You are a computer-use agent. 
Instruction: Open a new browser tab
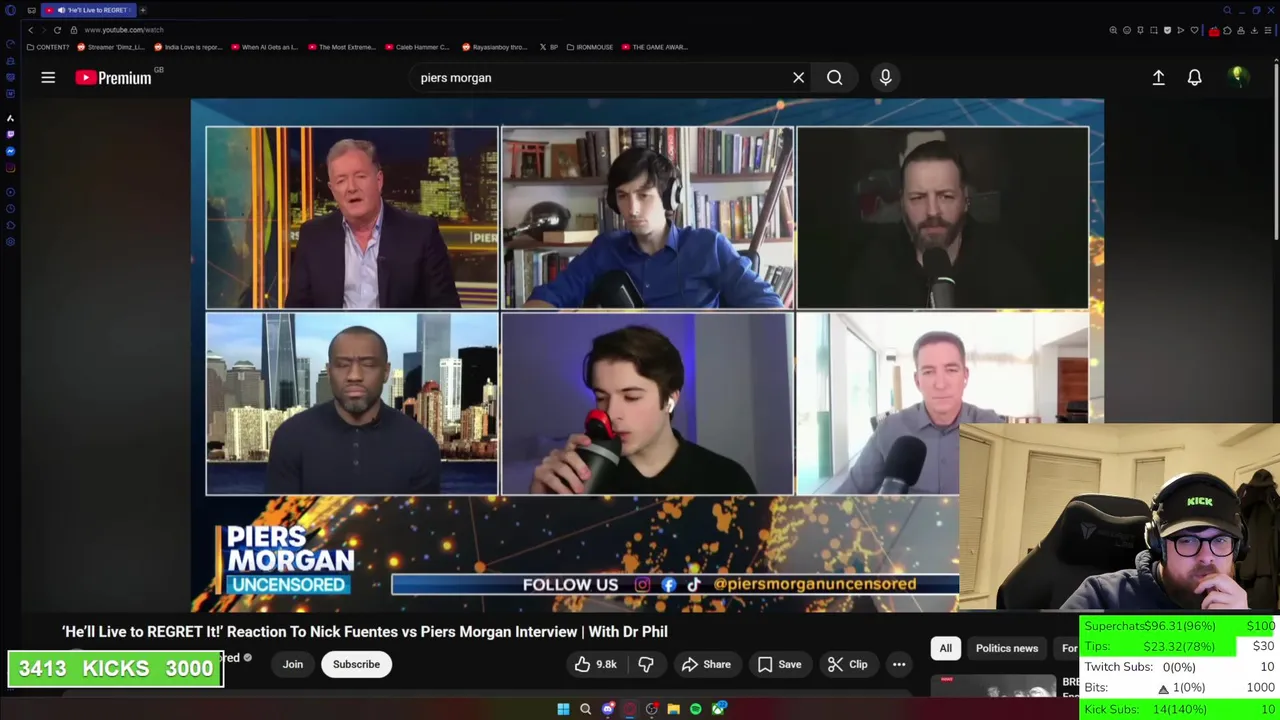pos(143,10)
